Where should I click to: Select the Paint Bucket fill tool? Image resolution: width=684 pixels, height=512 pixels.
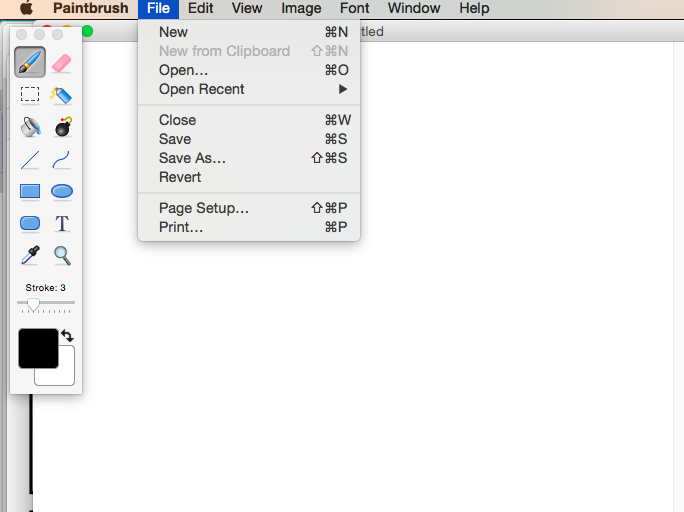coord(30,127)
